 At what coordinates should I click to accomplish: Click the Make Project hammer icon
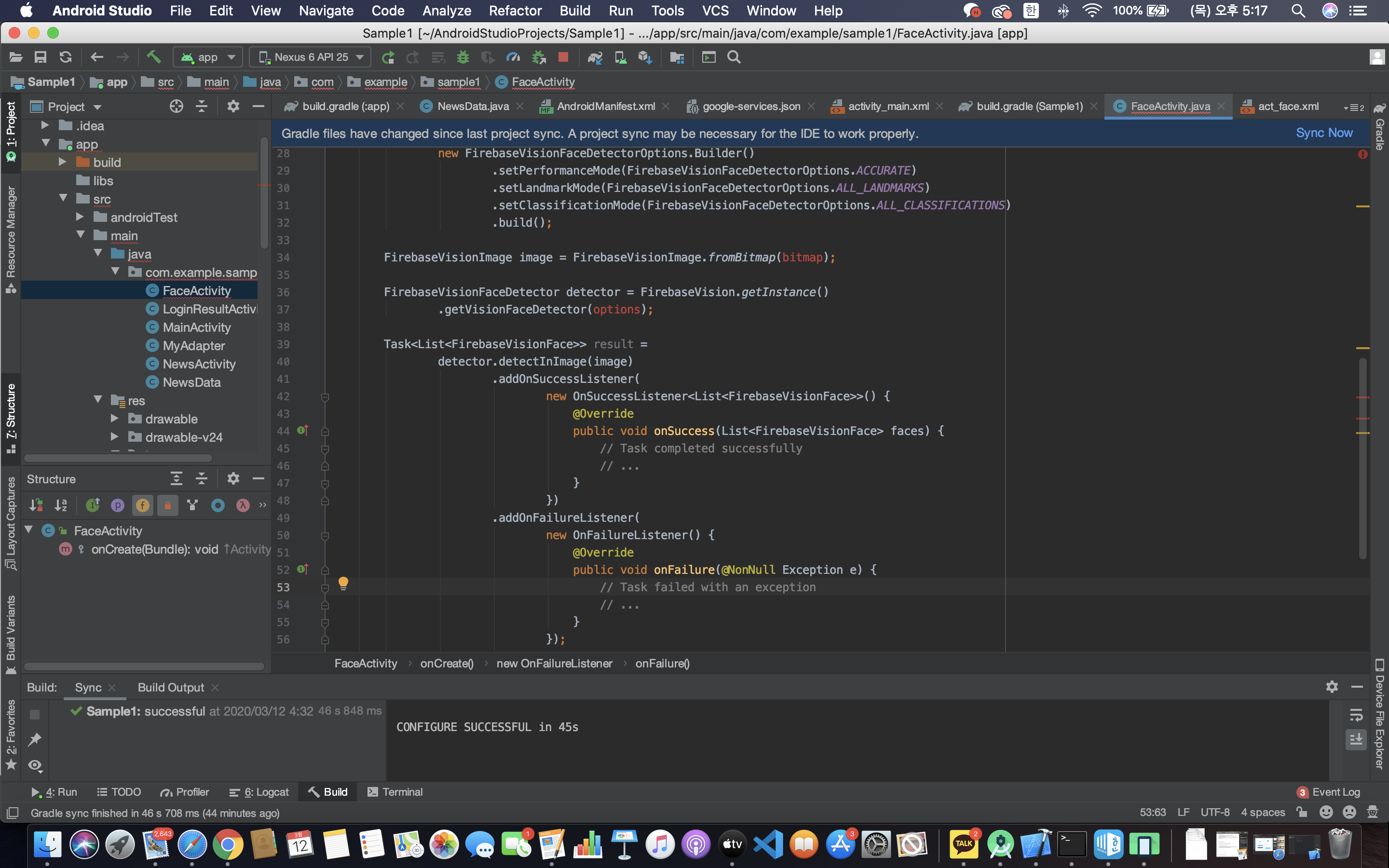click(153, 57)
